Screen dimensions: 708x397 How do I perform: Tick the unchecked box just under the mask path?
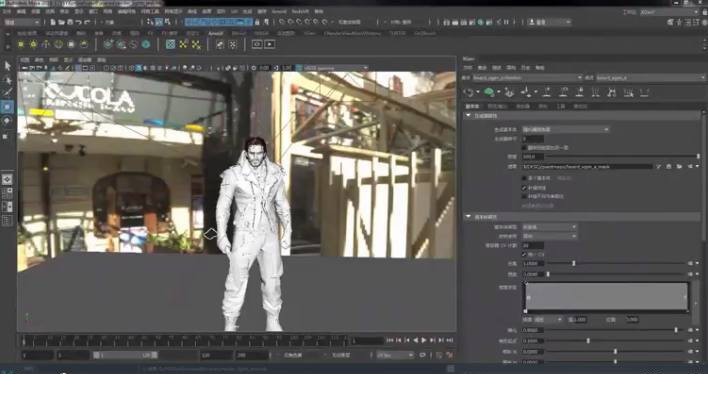pos(524,178)
